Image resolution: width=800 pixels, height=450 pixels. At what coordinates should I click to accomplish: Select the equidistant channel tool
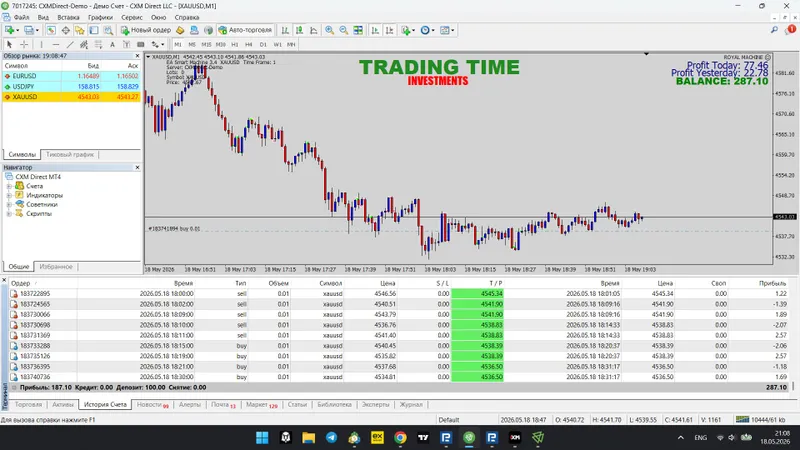[84, 45]
